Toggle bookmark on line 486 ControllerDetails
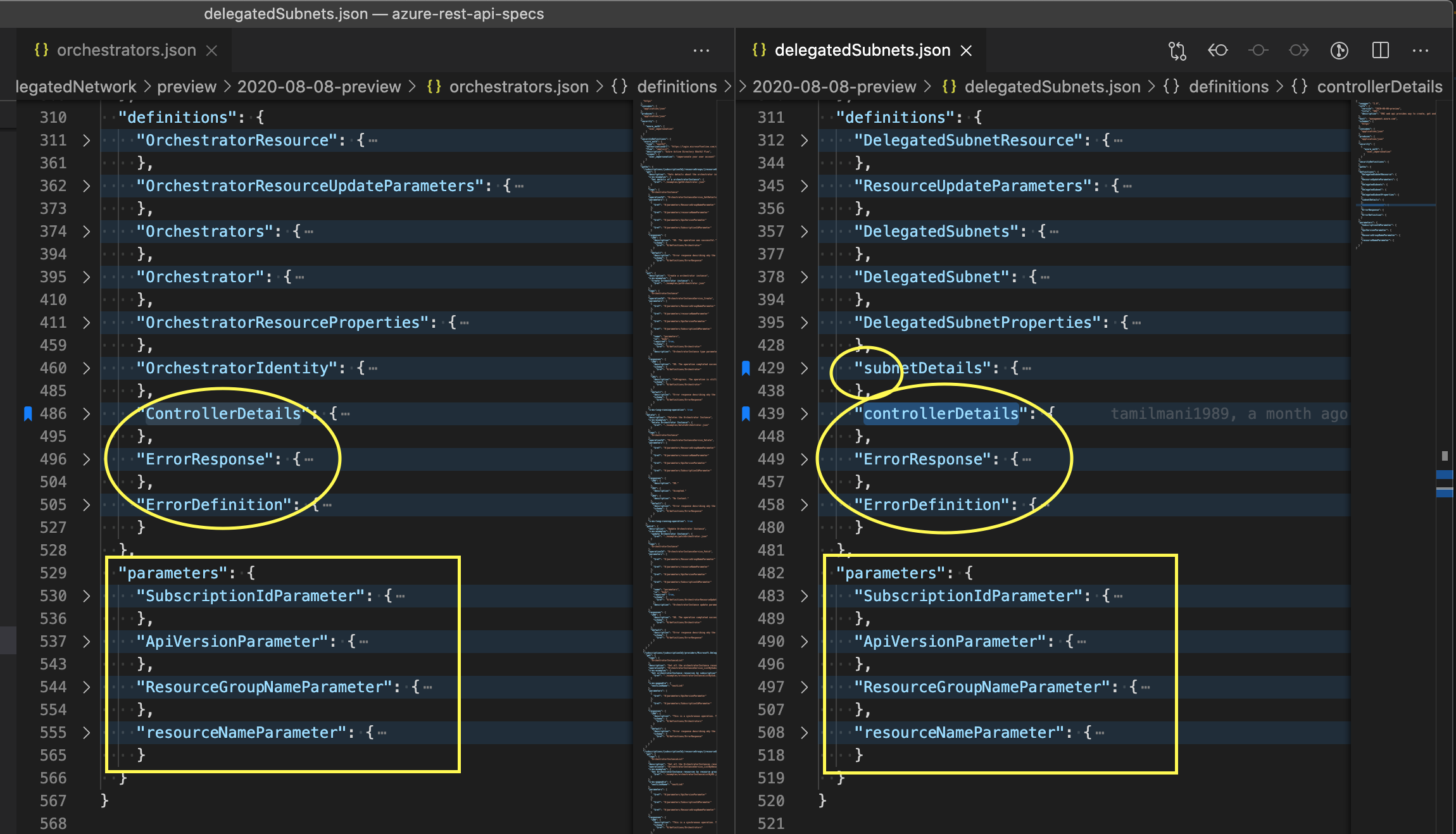The width and height of the screenshot is (1456, 834). [x=28, y=414]
